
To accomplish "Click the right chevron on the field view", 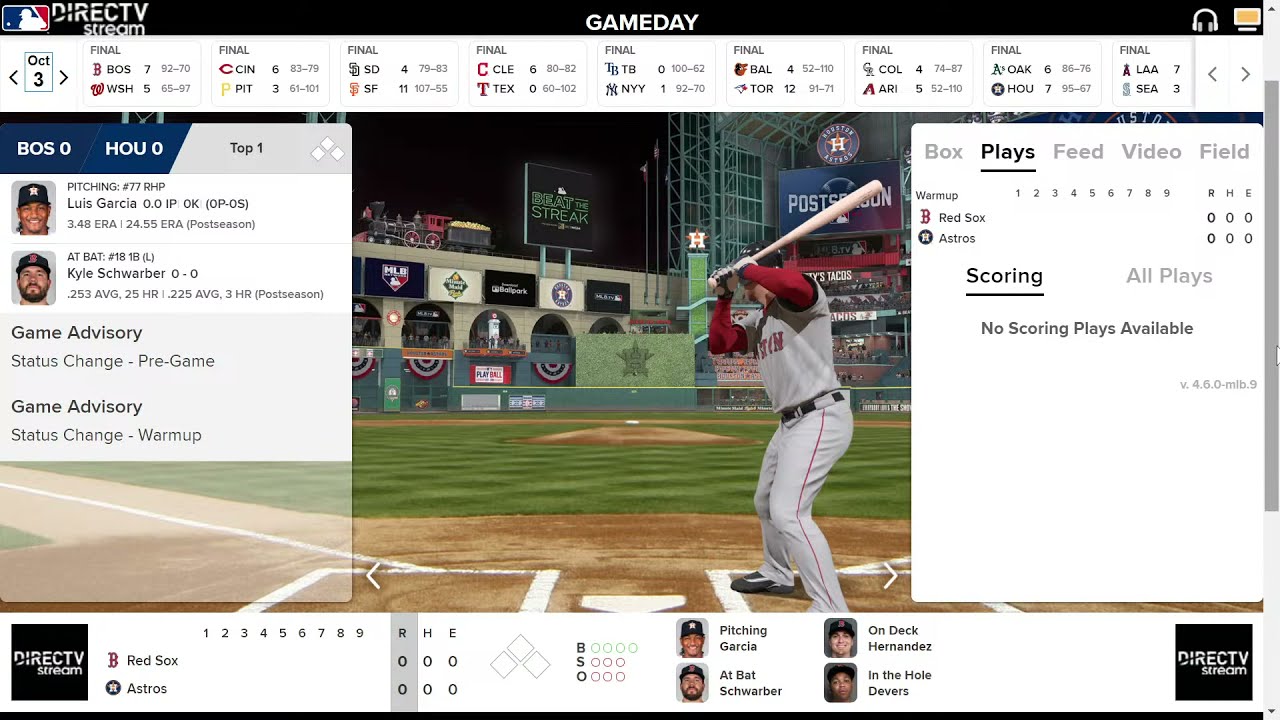I will click(890, 575).
